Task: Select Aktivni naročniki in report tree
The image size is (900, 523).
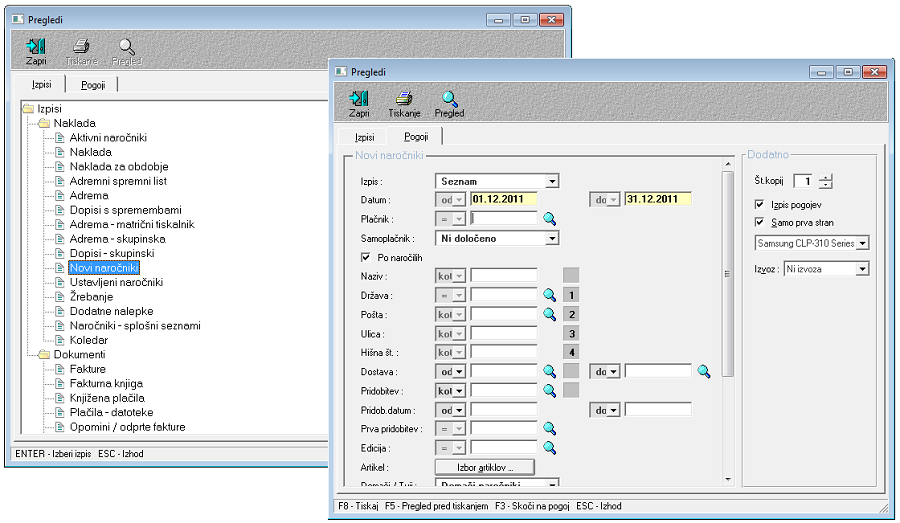Action: coord(108,137)
